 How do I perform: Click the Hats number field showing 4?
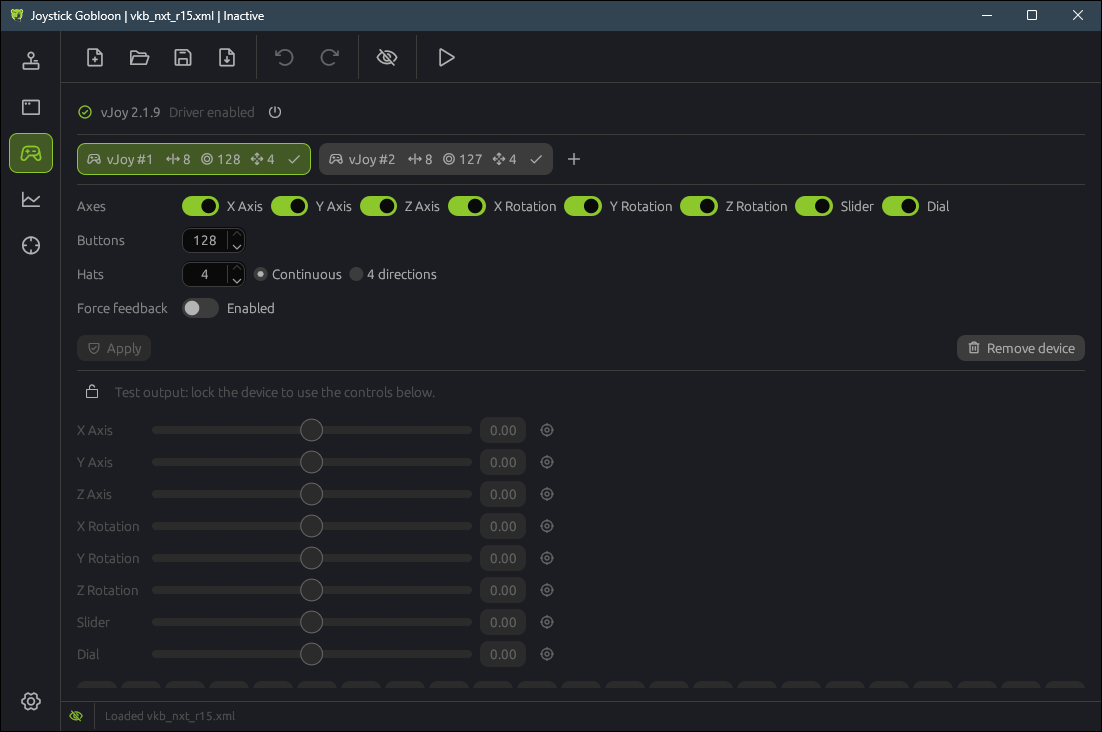tap(205, 275)
